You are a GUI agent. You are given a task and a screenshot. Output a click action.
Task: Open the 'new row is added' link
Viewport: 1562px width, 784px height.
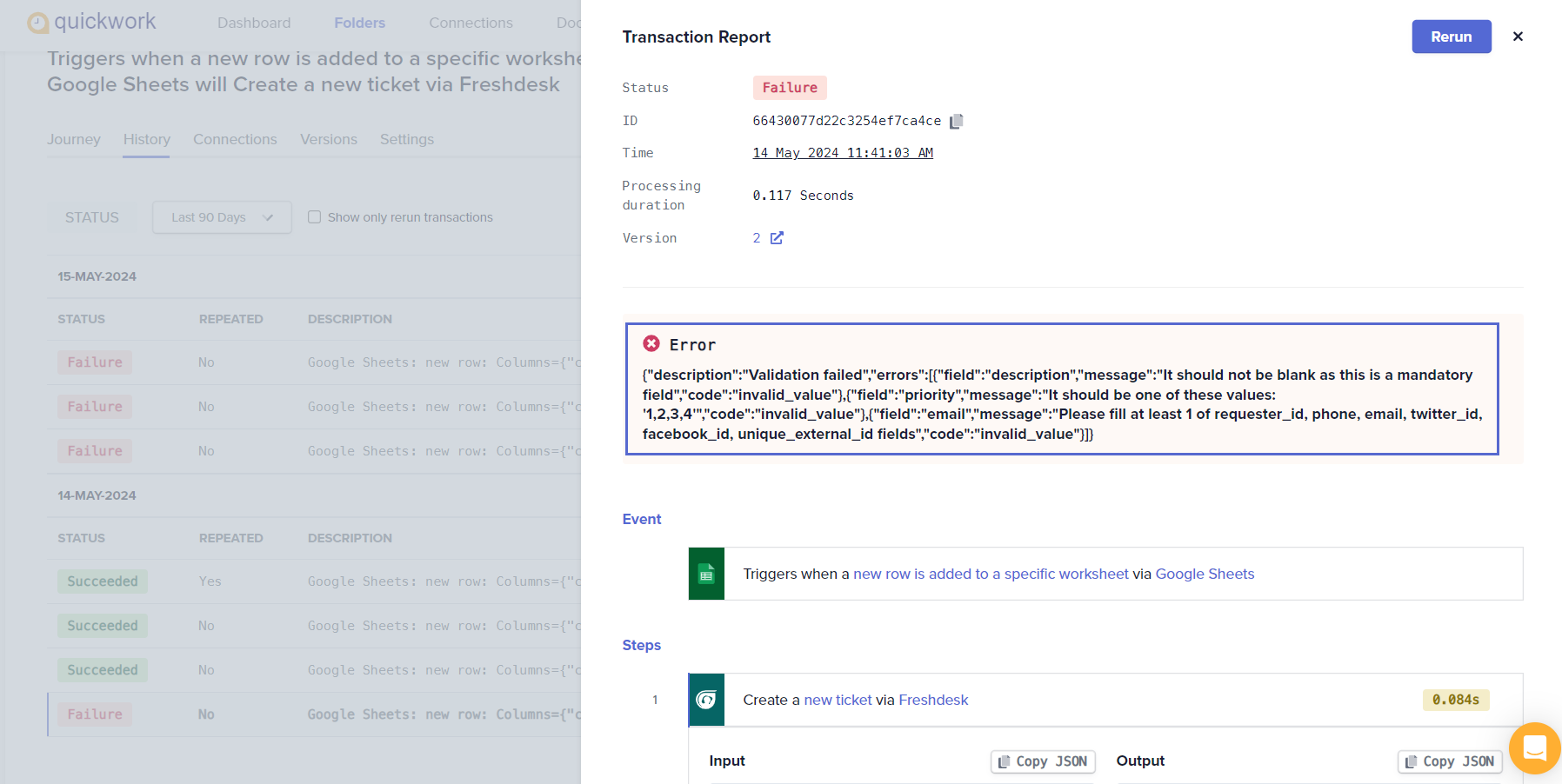[x=991, y=574]
